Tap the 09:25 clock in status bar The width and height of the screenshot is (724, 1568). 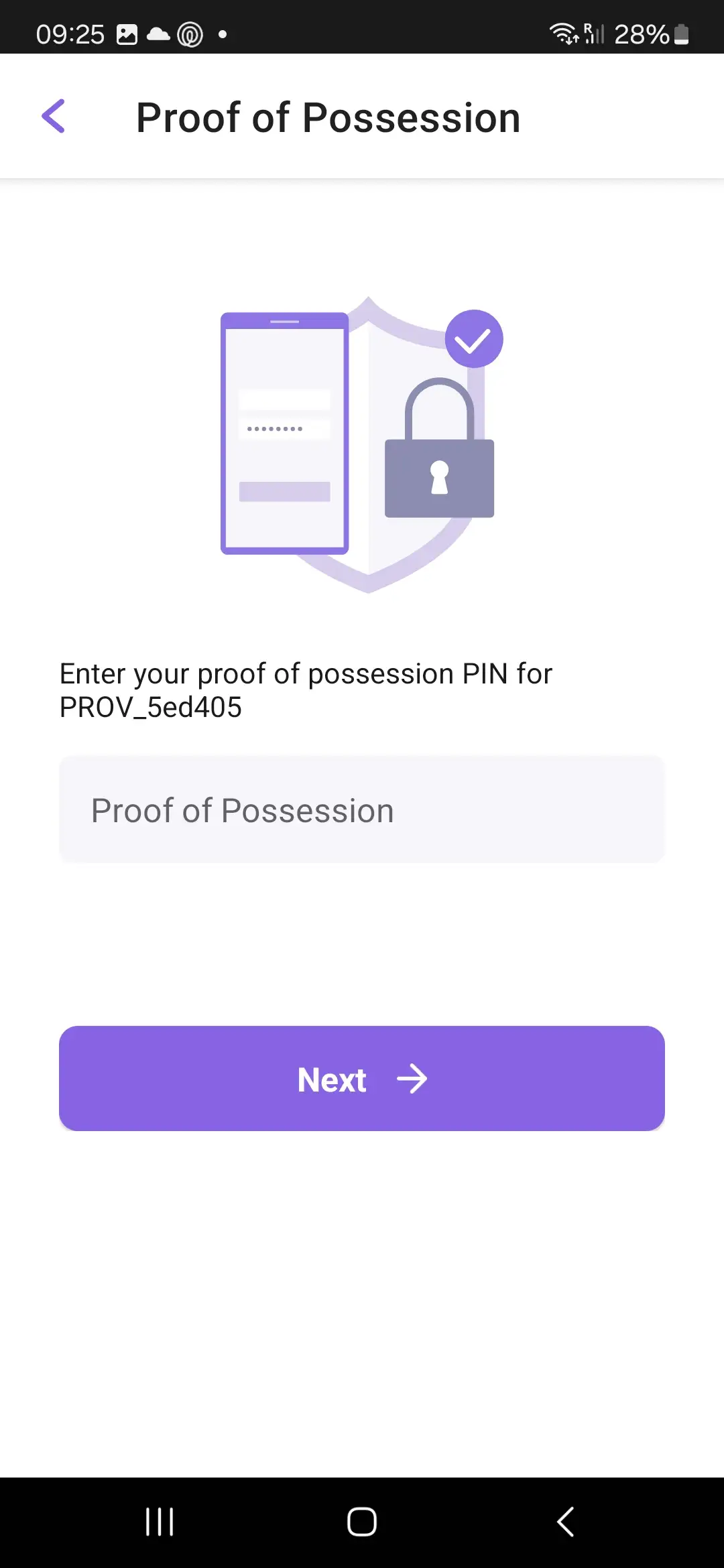70,34
